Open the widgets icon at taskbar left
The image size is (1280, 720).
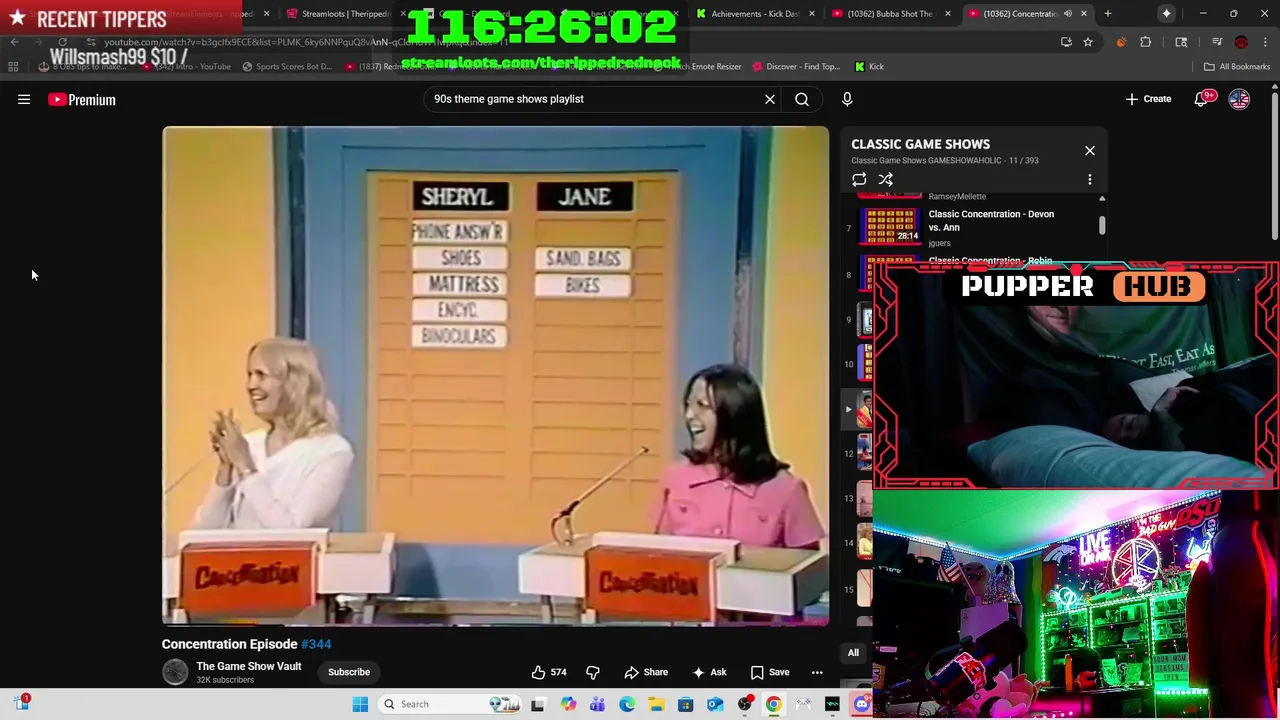point(22,703)
